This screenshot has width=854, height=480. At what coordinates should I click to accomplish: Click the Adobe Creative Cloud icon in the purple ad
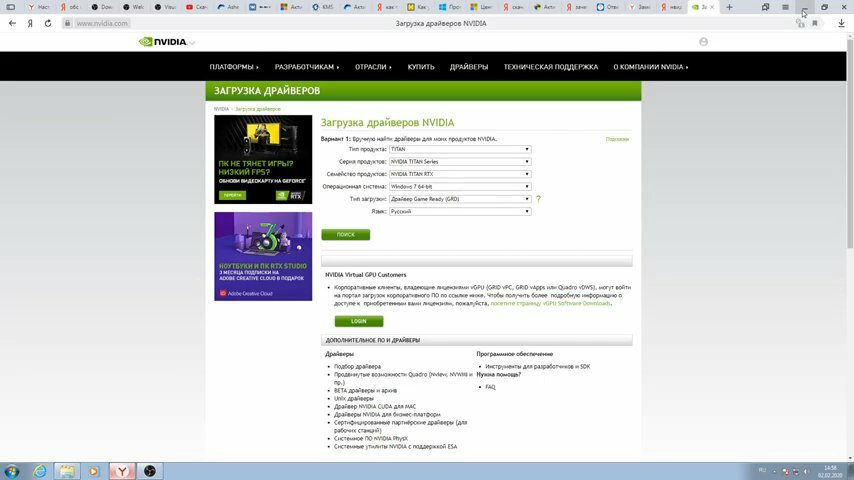pyautogui.click(x=223, y=293)
